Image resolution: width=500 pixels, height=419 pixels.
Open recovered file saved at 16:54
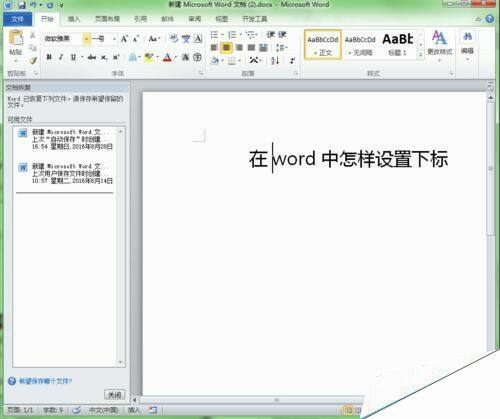(x=66, y=139)
